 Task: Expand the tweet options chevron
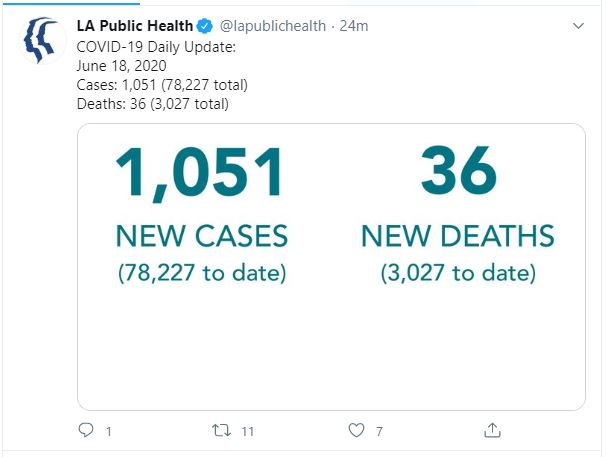click(578, 26)
